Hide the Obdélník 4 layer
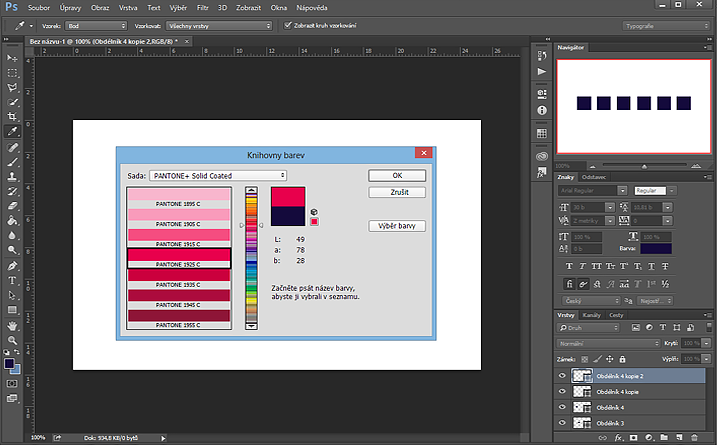This screenshot has height=445, width=717. (562, 407)
